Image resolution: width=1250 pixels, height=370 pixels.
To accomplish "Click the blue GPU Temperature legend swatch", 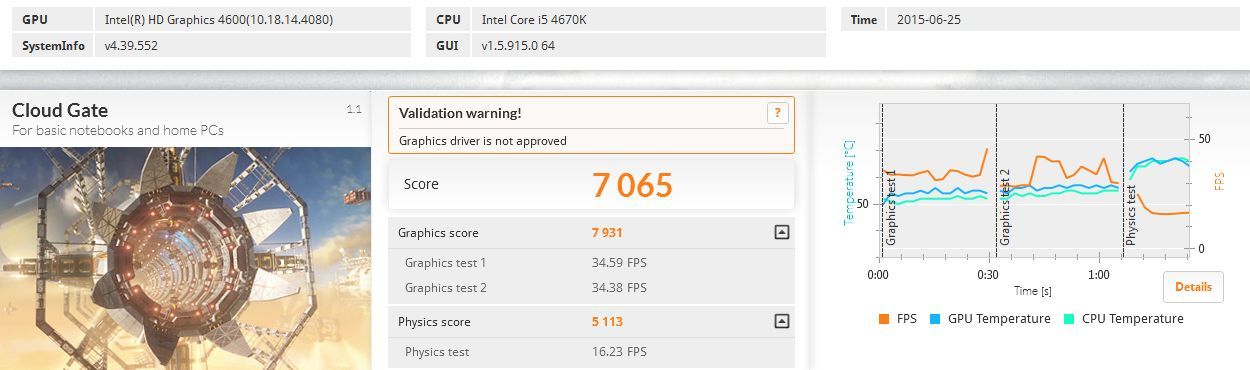I will click(935, 319).
